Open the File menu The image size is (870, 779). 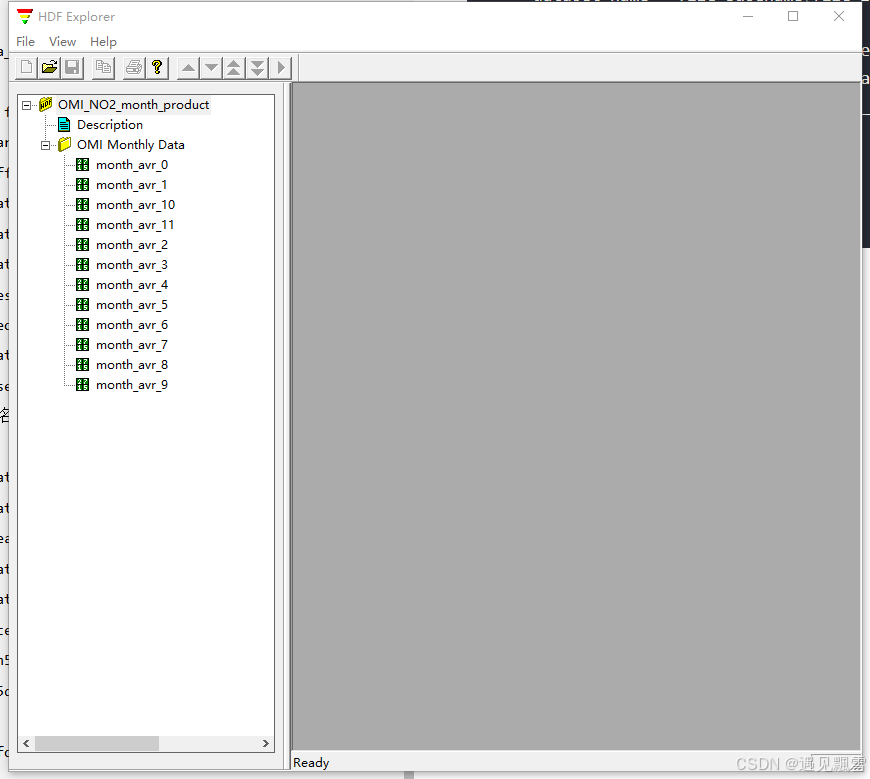pos(26,42)
